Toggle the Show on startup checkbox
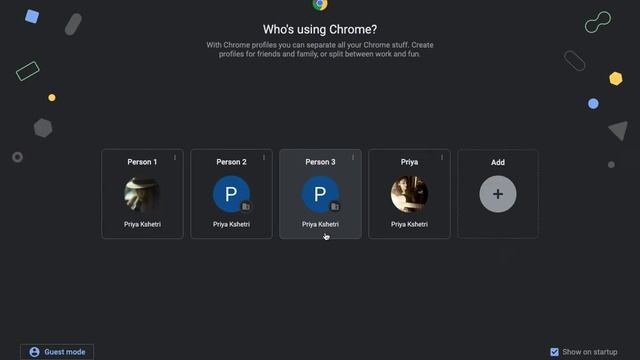 554,352
